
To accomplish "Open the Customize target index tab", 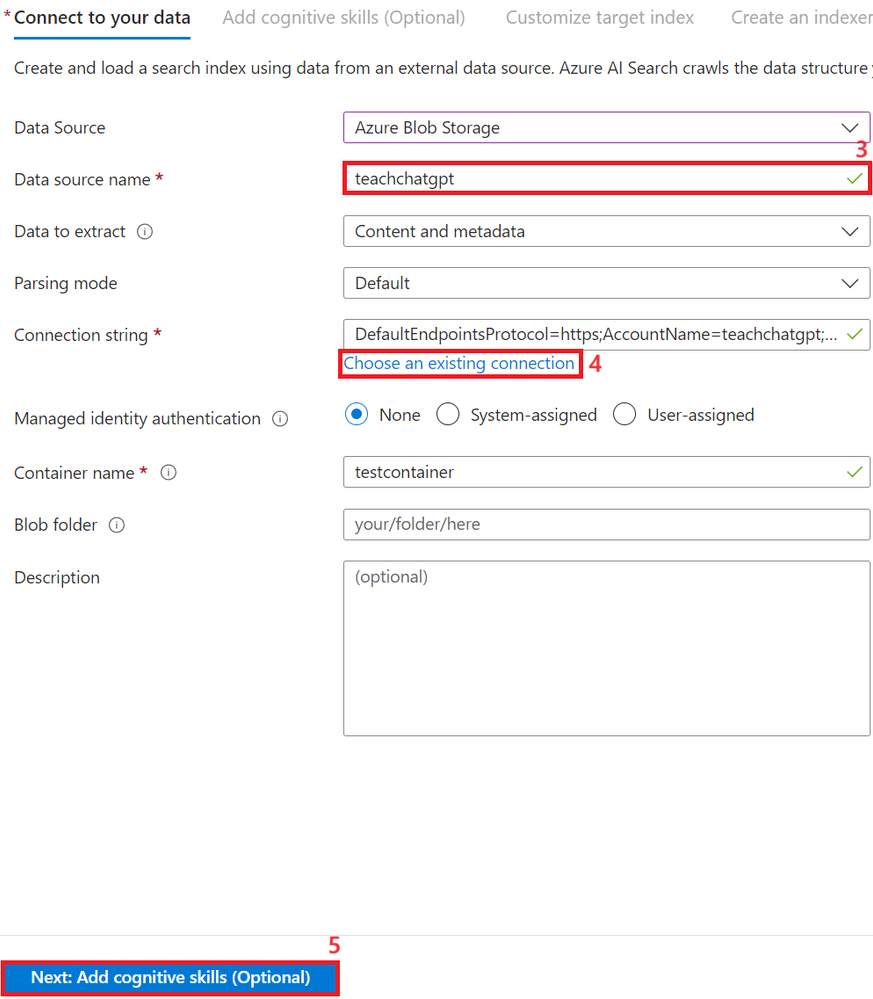I will coord(599,18).
